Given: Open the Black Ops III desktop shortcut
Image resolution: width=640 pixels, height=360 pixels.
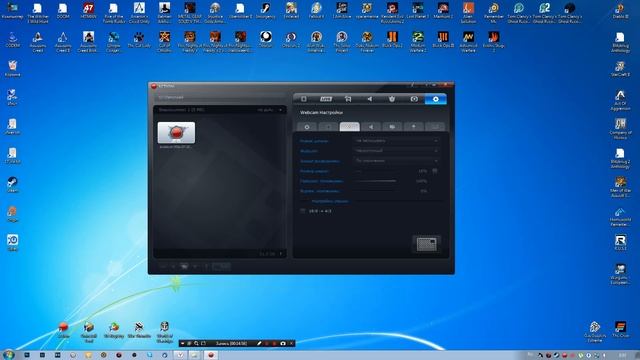Looking at the screenshot, I should pyautogui.click(x=443, y=40).
